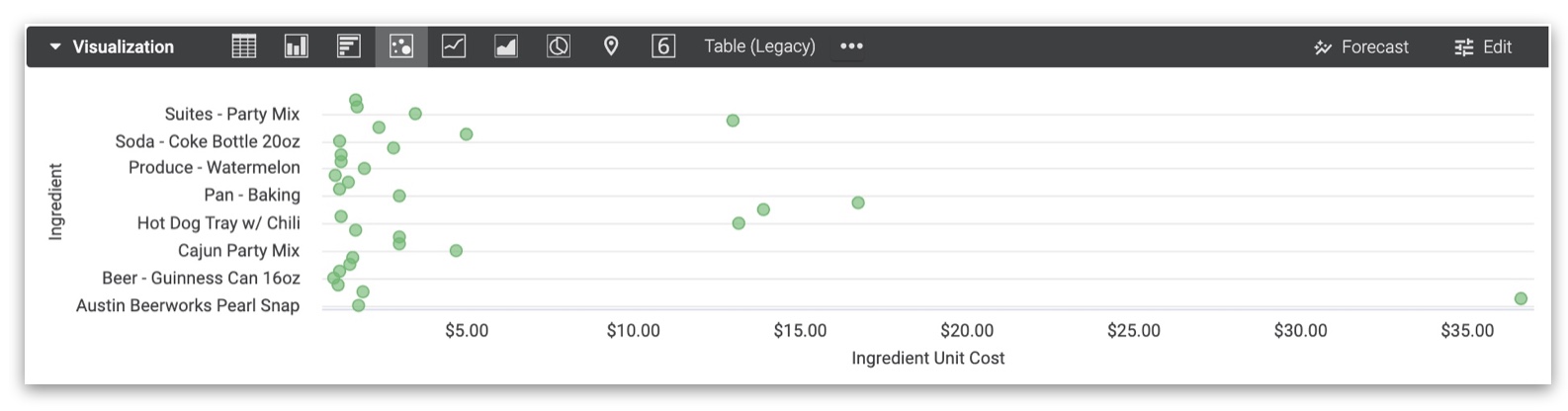Select Table (Legacy) visualization option

pyautogui.click(x=759, y=46)
